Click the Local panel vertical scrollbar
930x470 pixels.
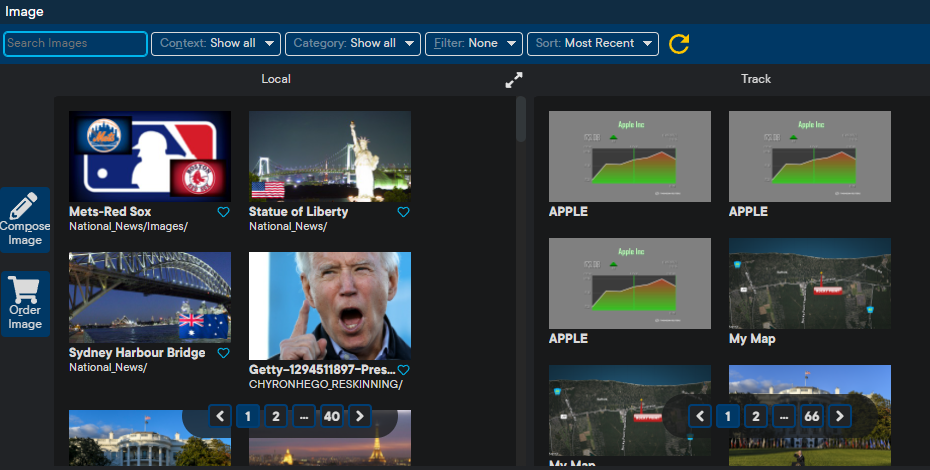[x=520, y=120]
